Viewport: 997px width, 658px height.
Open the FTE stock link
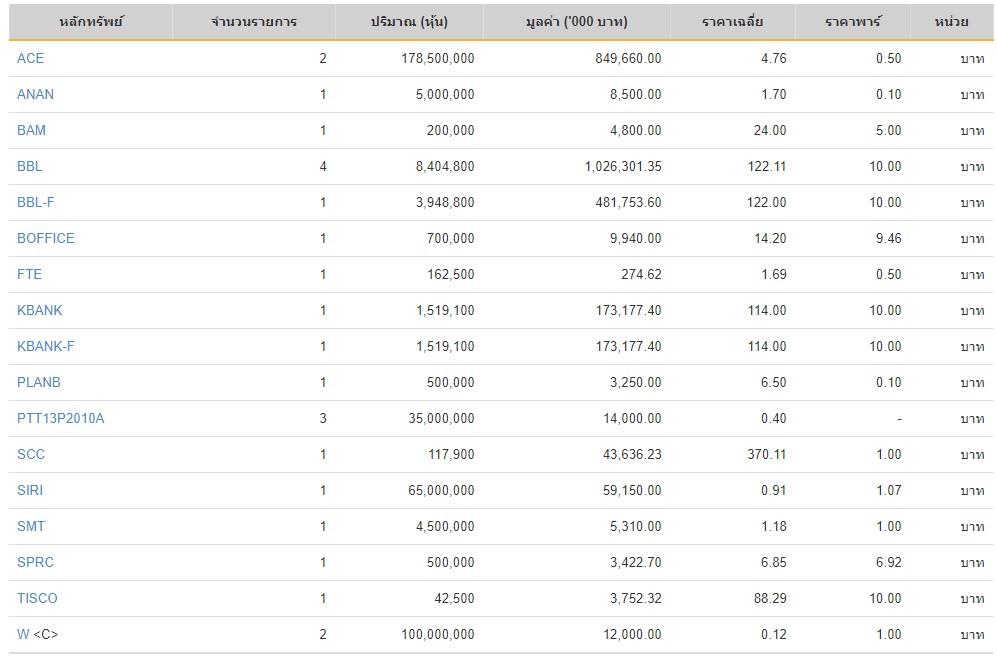click(30, 274)
